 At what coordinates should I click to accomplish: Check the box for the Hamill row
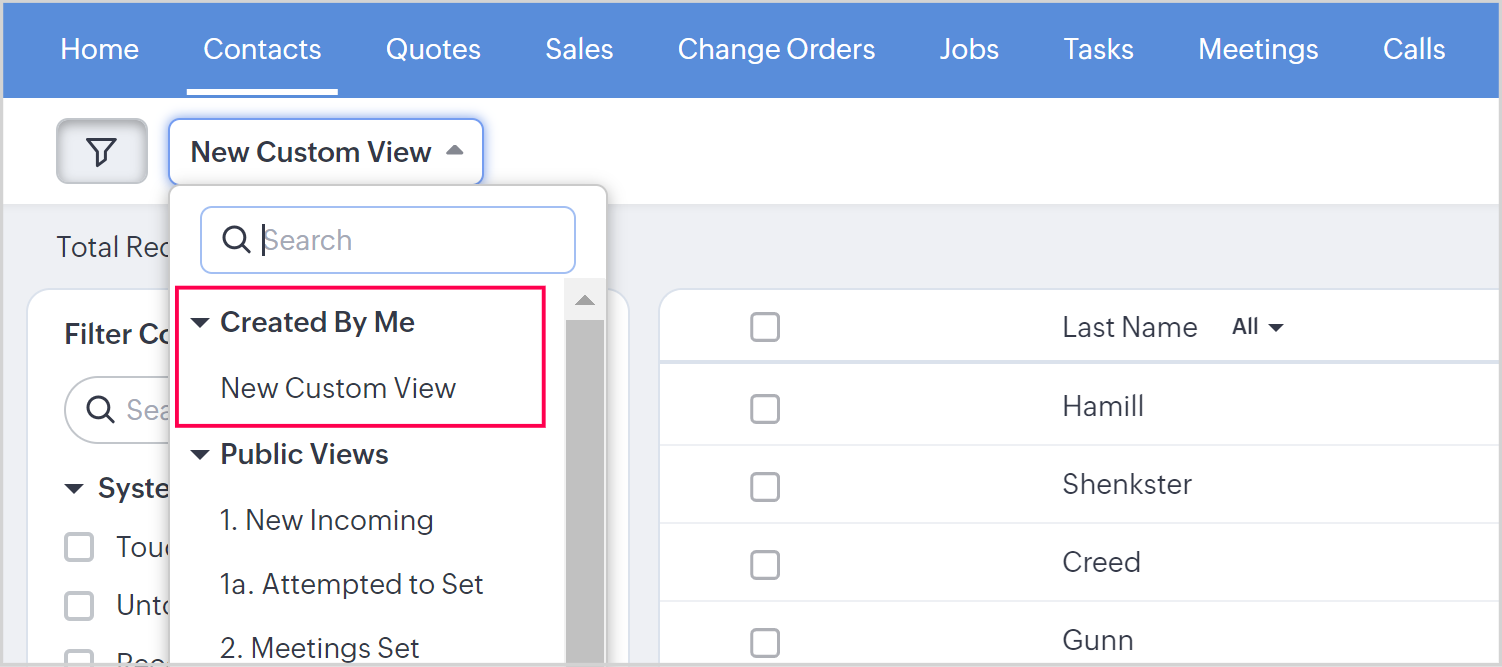765,407
